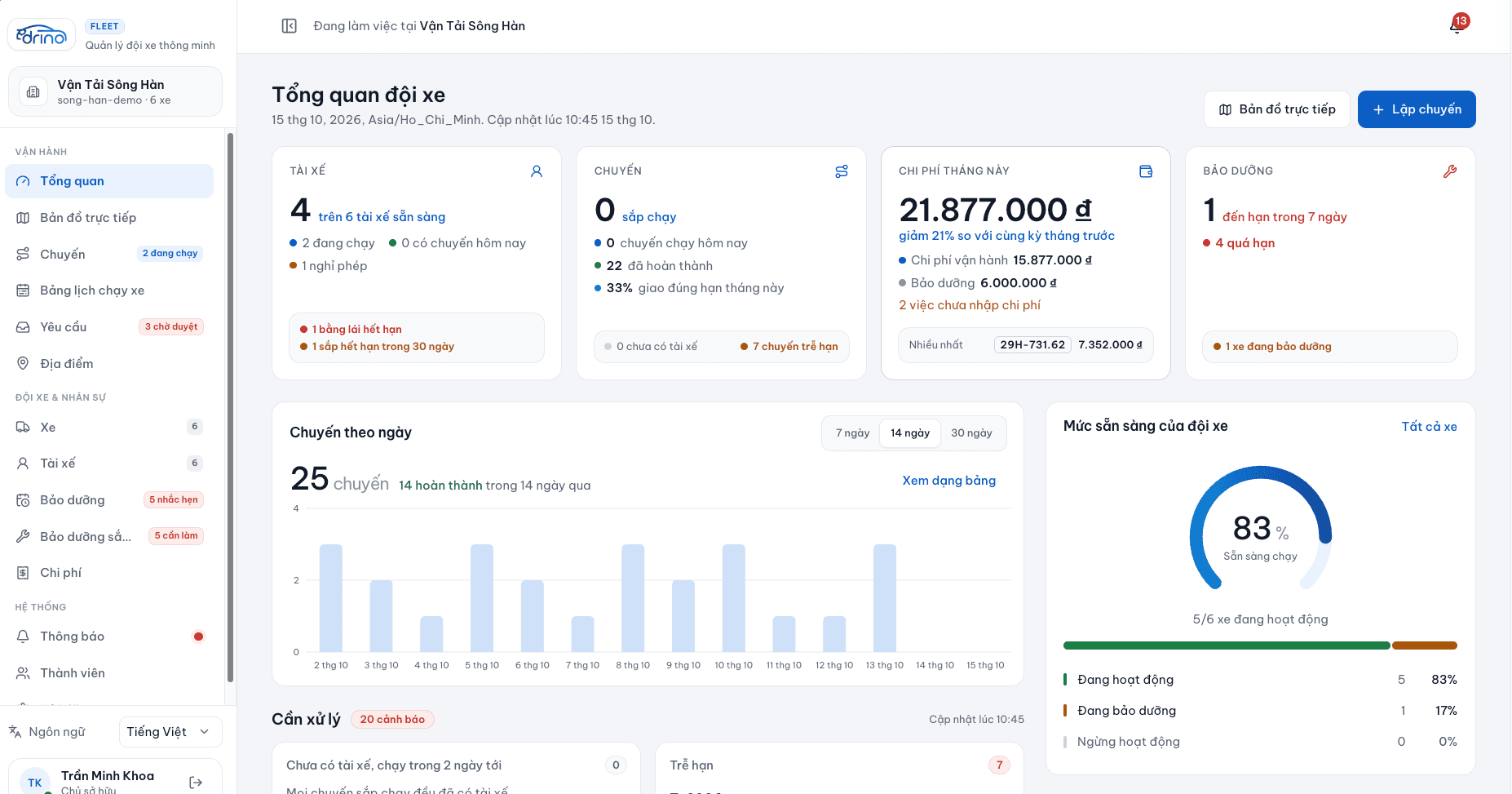Image resolution: width=1512 pixels, height=794 pixels.
Task: Click the route icon in Chuyến card
Action: pos(842,171)
